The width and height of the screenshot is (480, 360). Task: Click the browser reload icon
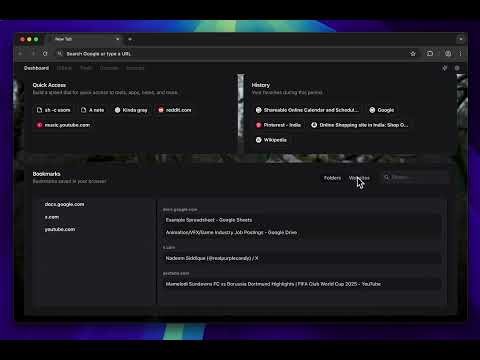(x=45, y=54)
